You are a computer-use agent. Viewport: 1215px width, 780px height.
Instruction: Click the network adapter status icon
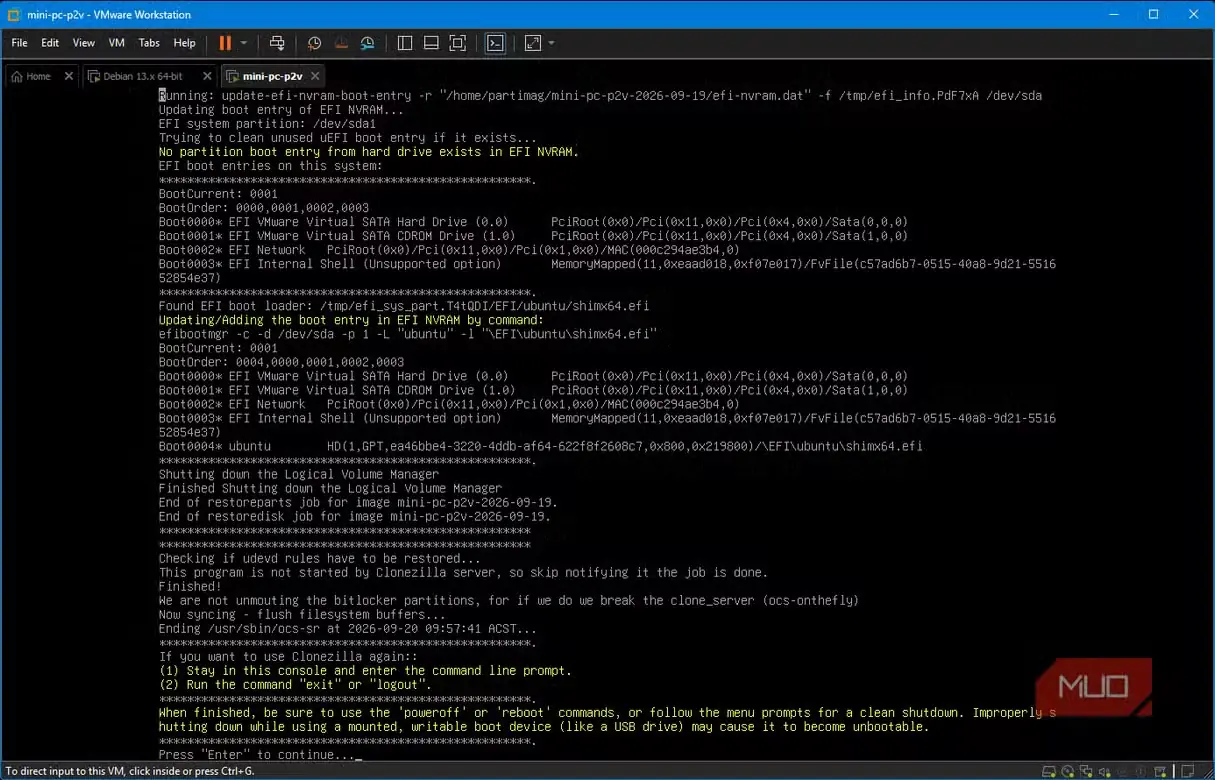[x=1088, y=771]
